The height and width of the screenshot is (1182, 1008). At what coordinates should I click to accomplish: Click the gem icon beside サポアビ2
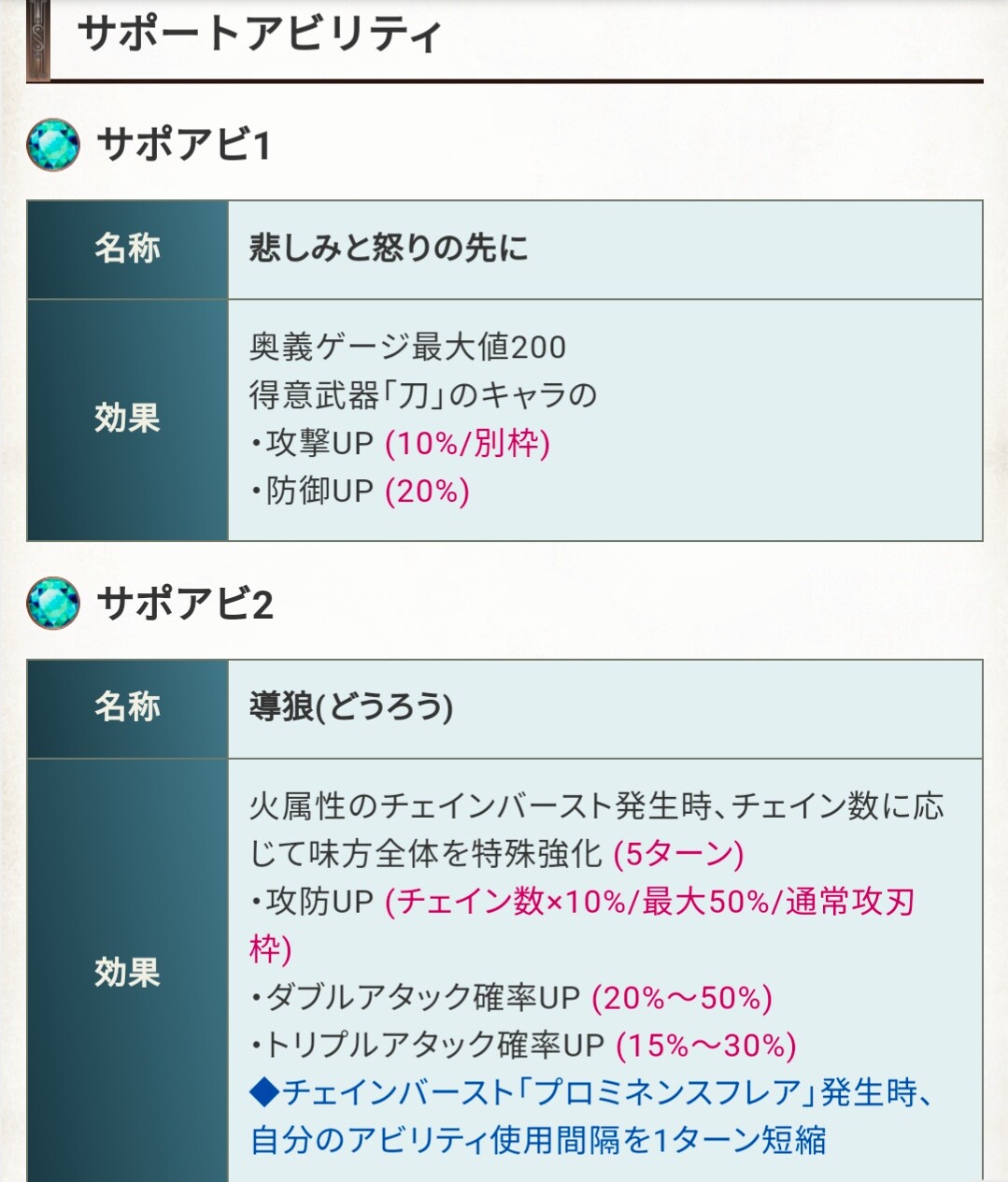pyautogui.click(x=53, y=604)
